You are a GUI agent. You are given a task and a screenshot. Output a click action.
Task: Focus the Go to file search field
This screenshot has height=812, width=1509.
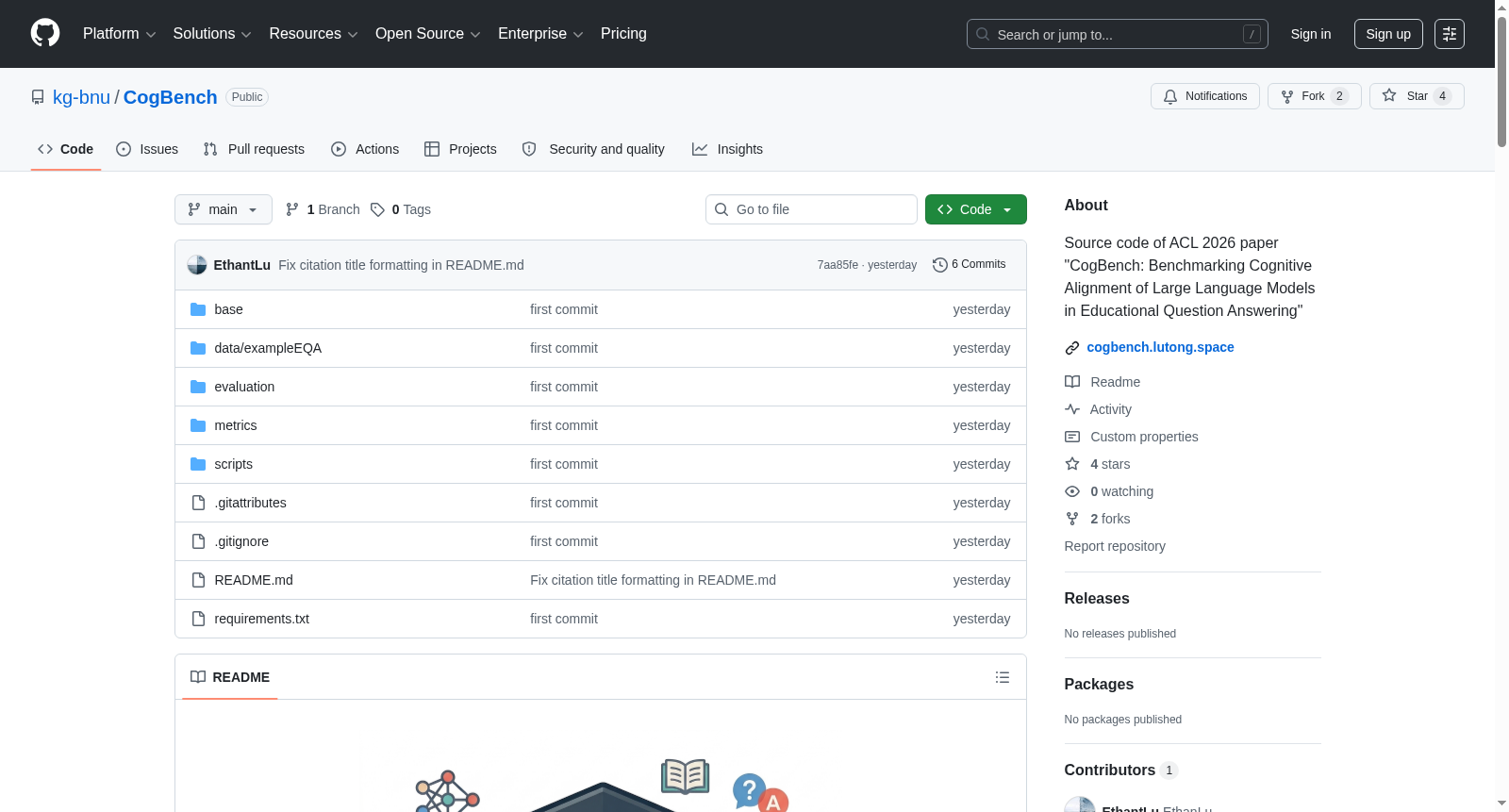[811, 209]
